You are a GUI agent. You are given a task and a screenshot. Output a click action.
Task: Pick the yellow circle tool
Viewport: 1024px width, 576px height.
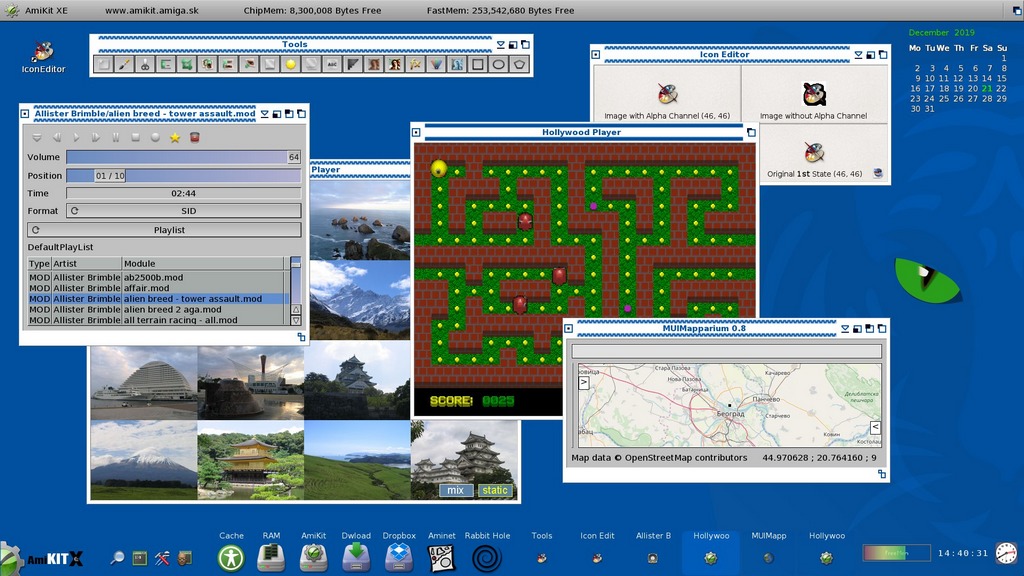(290, 64)
